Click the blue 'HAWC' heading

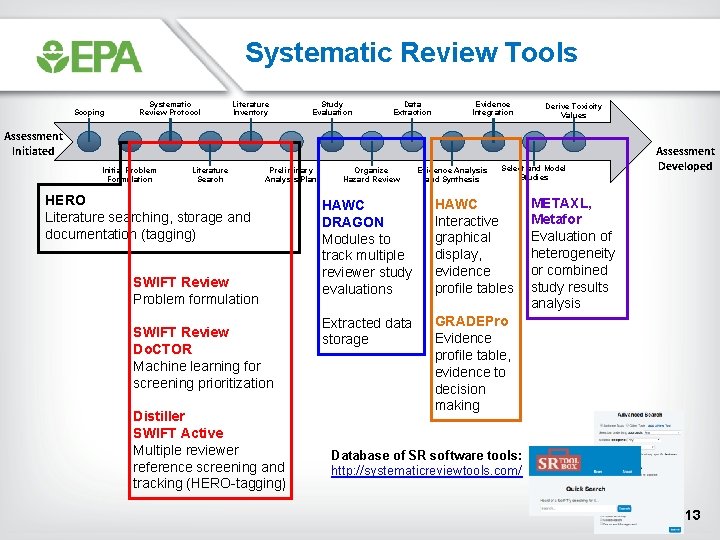click(343, 205)
